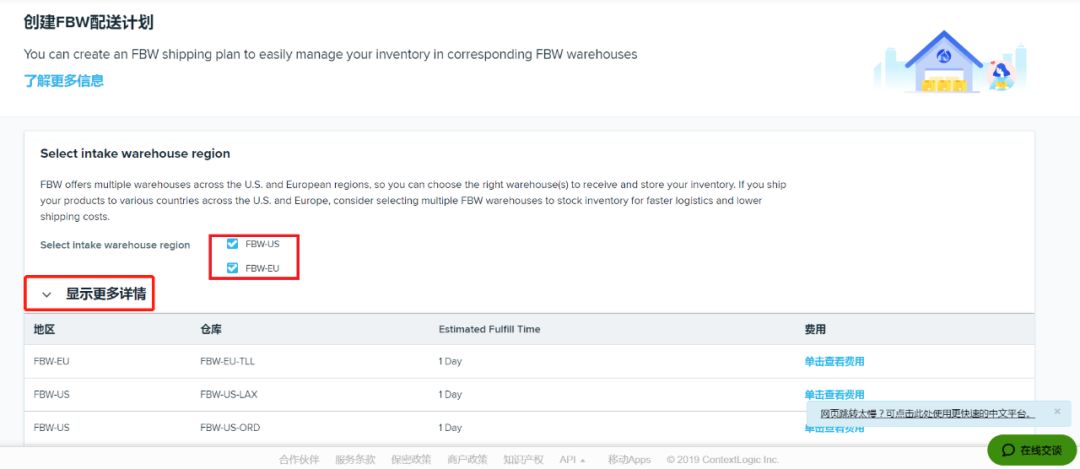
Task: View fees for the FBW-US-LAX warehouse
Action: coord(834,395)
